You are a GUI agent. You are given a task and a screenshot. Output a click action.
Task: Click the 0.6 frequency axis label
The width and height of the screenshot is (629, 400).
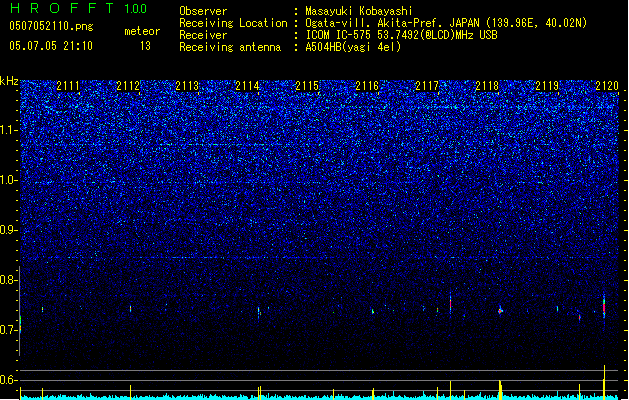pos(8,380)
